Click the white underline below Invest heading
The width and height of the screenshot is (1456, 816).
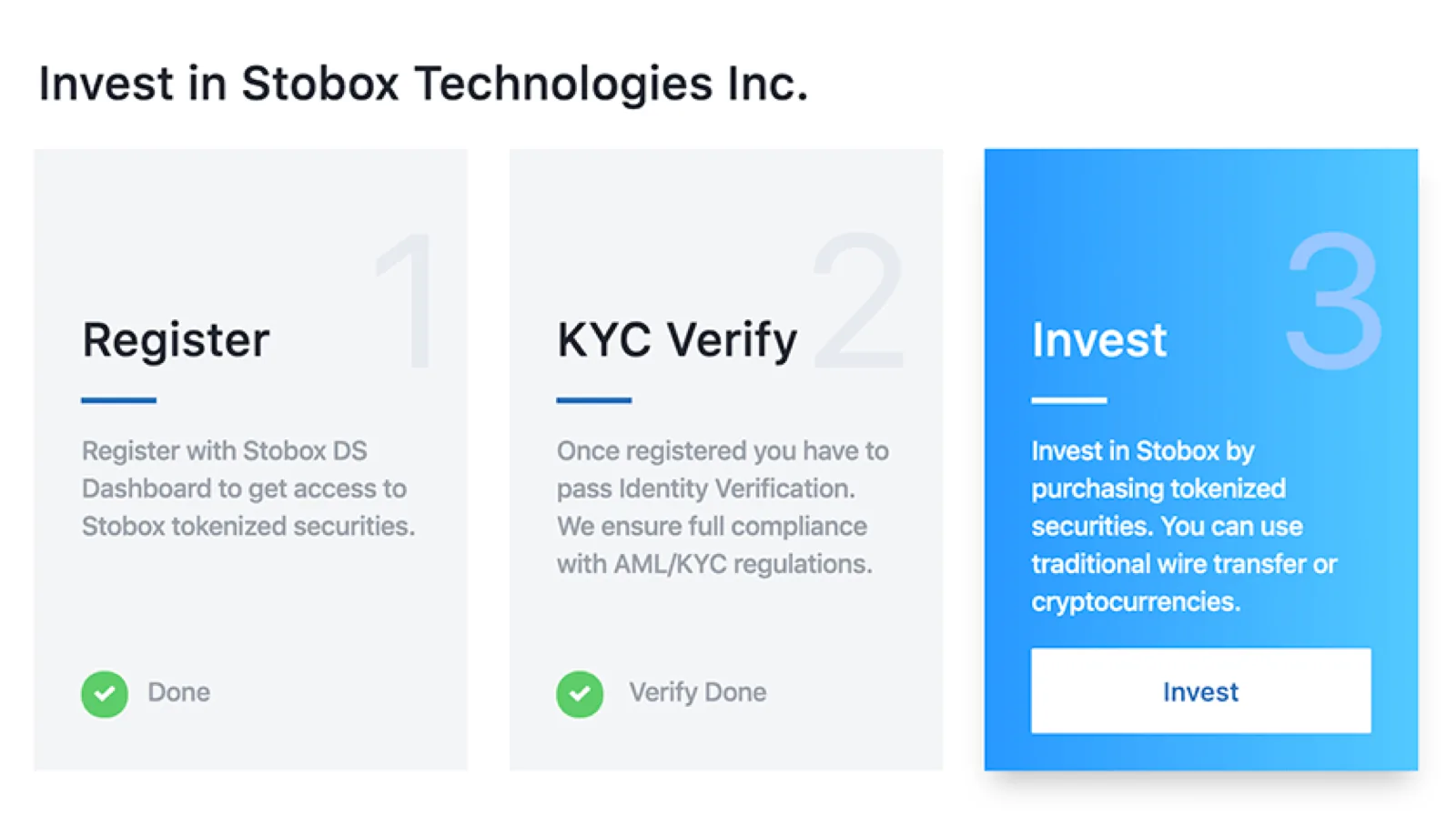click(x=1068, y=398)
